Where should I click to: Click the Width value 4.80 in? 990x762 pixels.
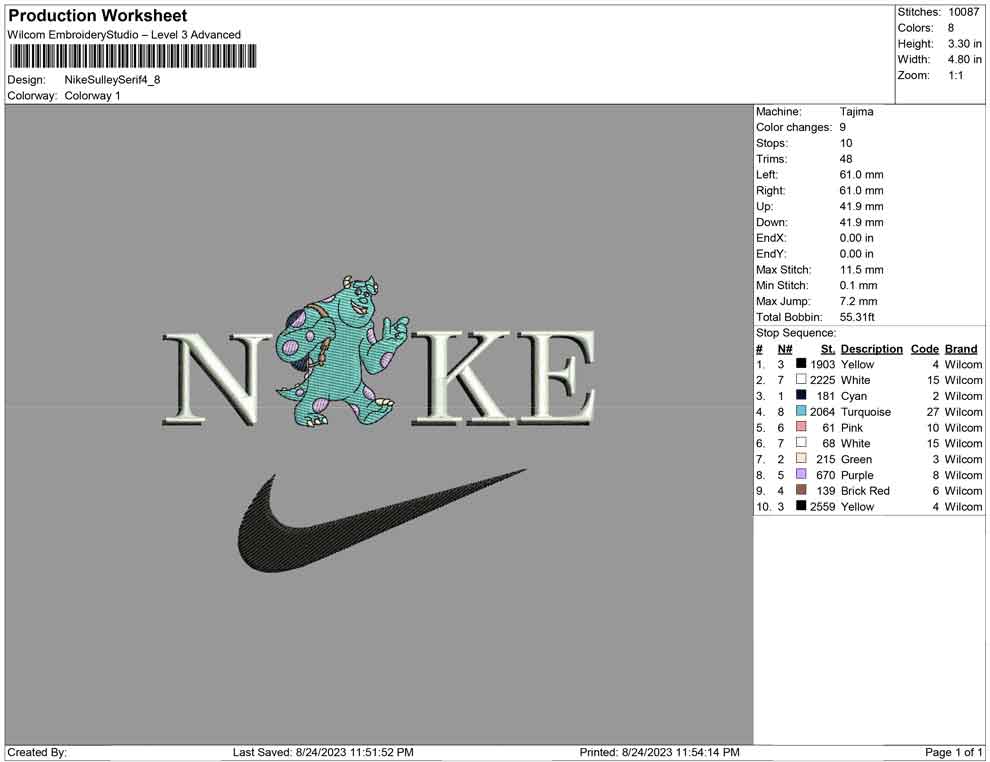pos(964,59)
